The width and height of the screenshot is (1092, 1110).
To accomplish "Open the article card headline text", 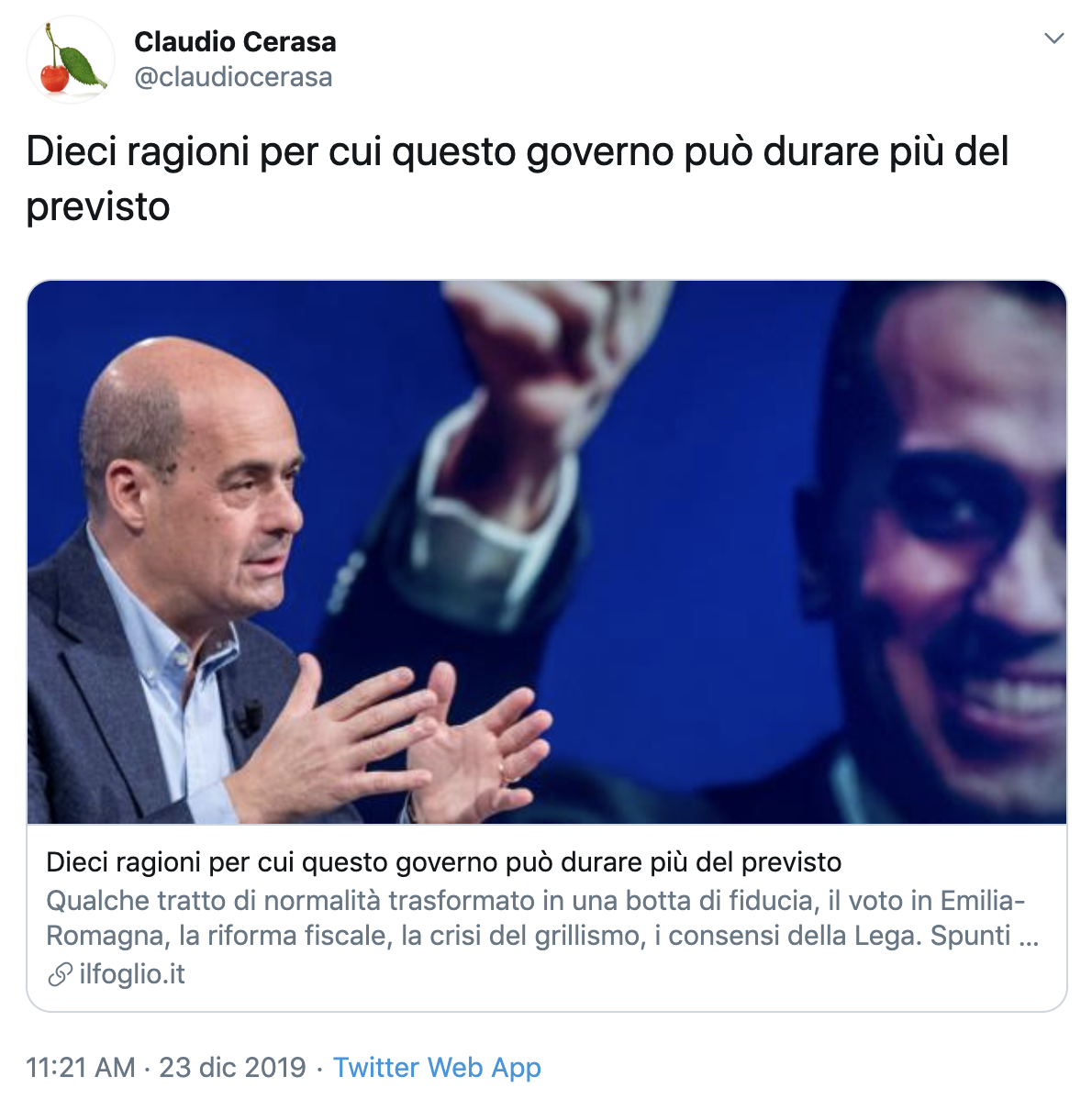I will click(x=444, y=862).
